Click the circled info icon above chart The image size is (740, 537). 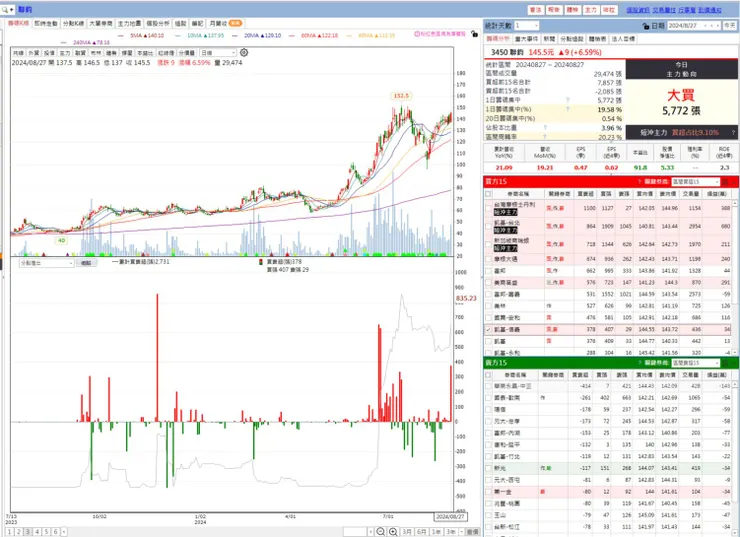click(417, 34)
